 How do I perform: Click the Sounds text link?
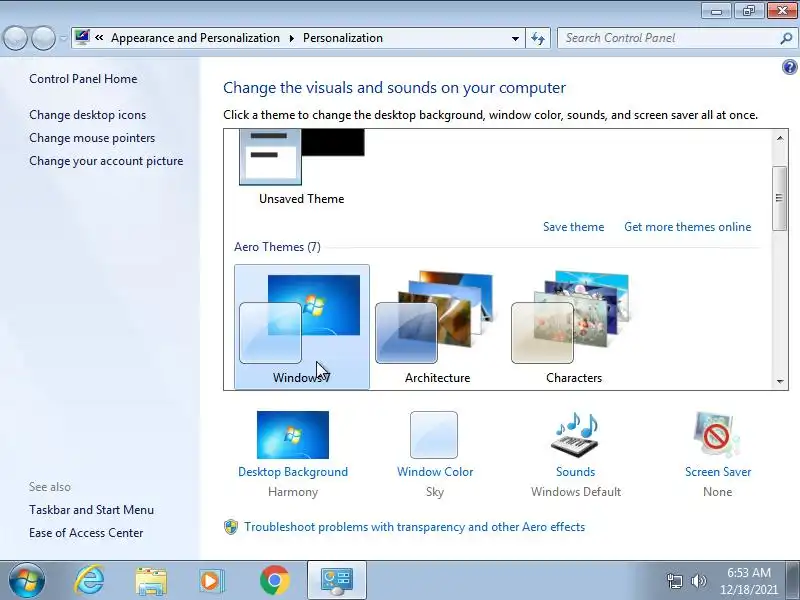[x=576, y=472]
